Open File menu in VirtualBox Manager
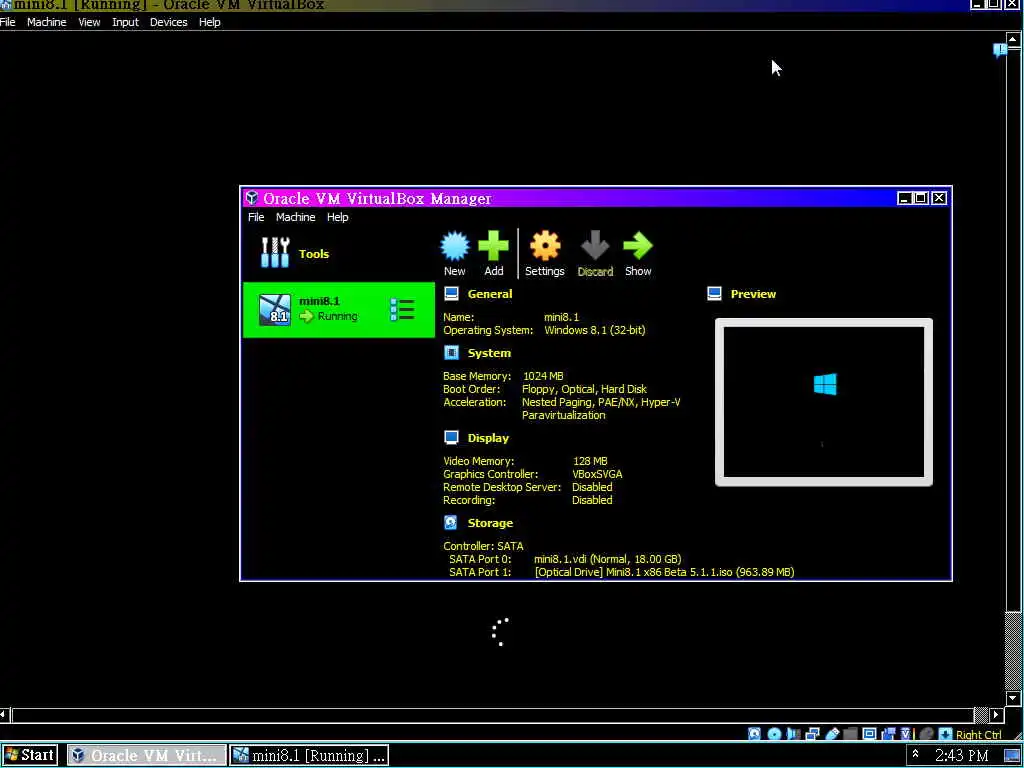This screenshot has height=768, width=1024. pyautogui.click(x=256, y=217)
